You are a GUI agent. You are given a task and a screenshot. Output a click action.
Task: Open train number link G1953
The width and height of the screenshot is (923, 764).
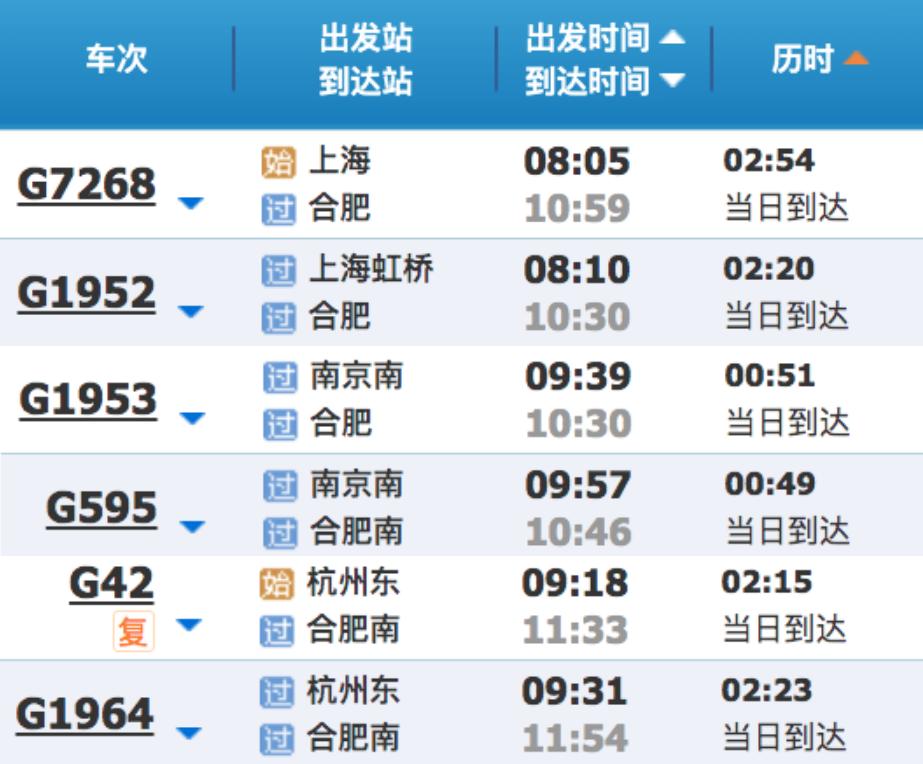[x=88, y=400]
